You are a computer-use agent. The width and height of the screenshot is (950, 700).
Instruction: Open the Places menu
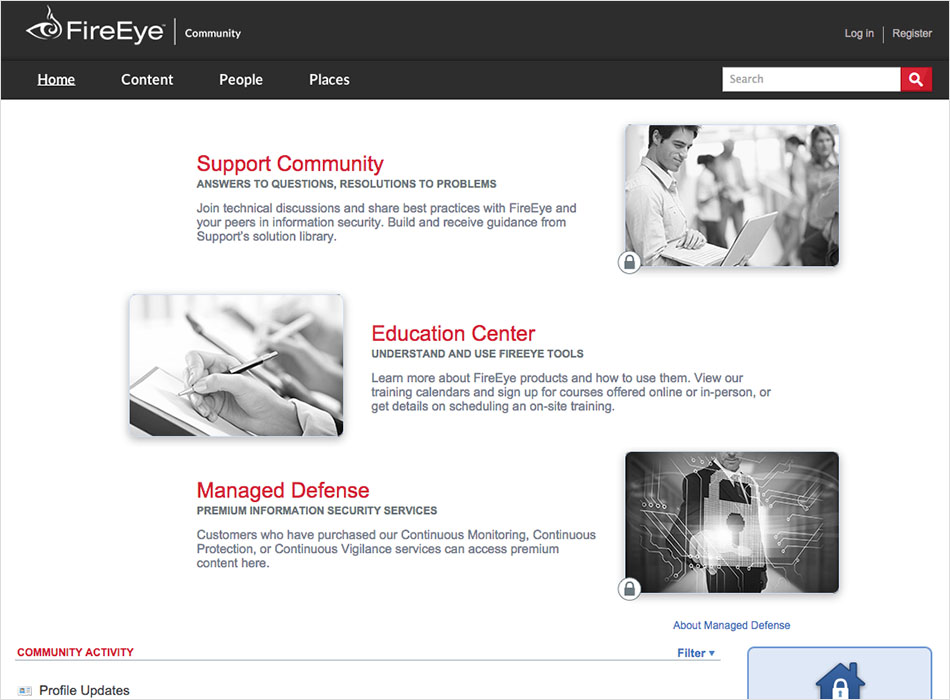330,79
